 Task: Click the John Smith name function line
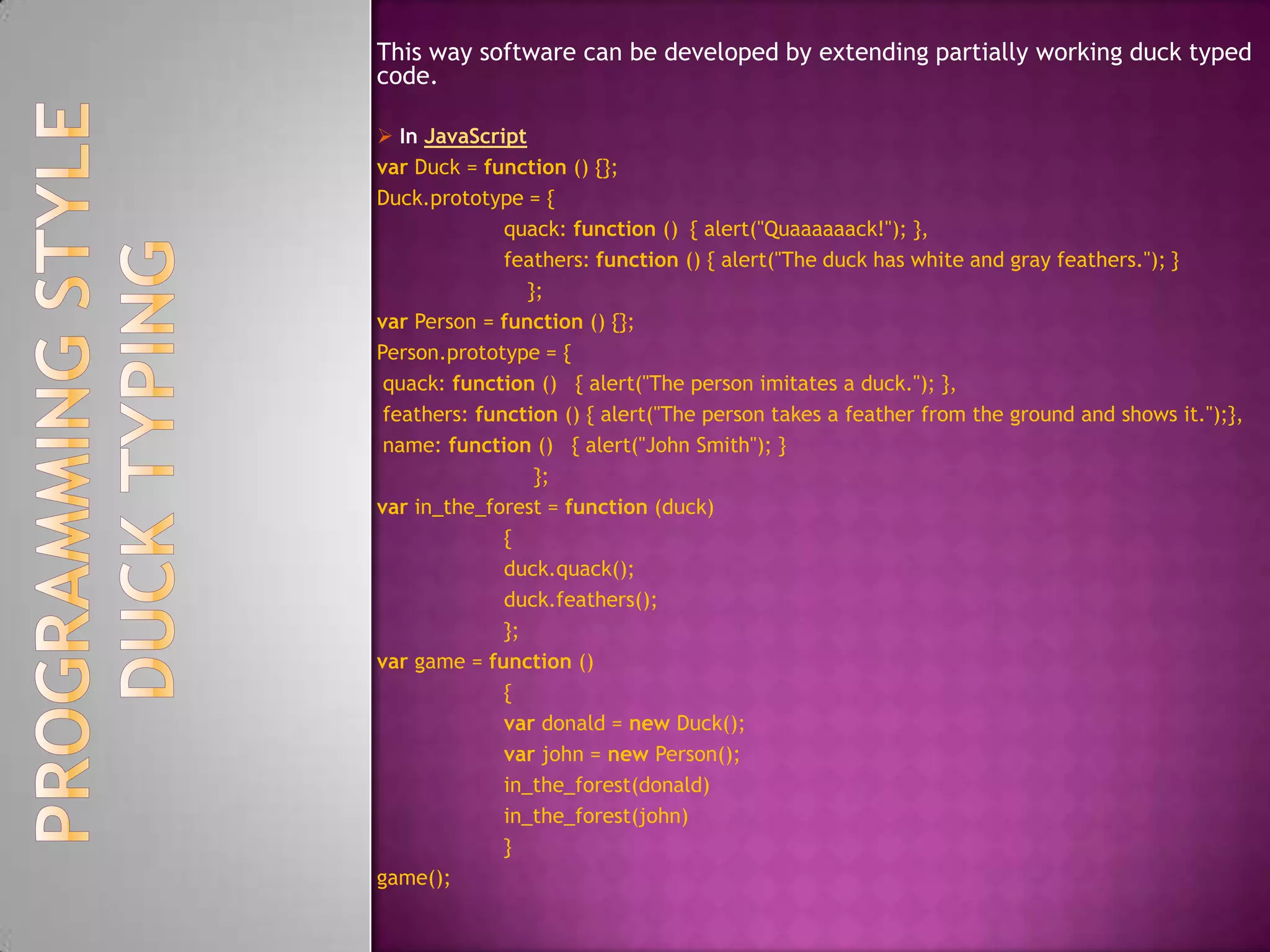point(584,446)
